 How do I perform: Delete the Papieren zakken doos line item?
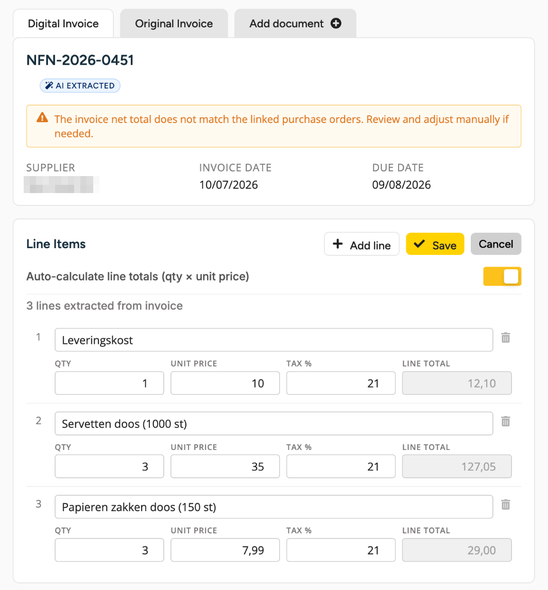pyautogui.click(x=505, y=504)
